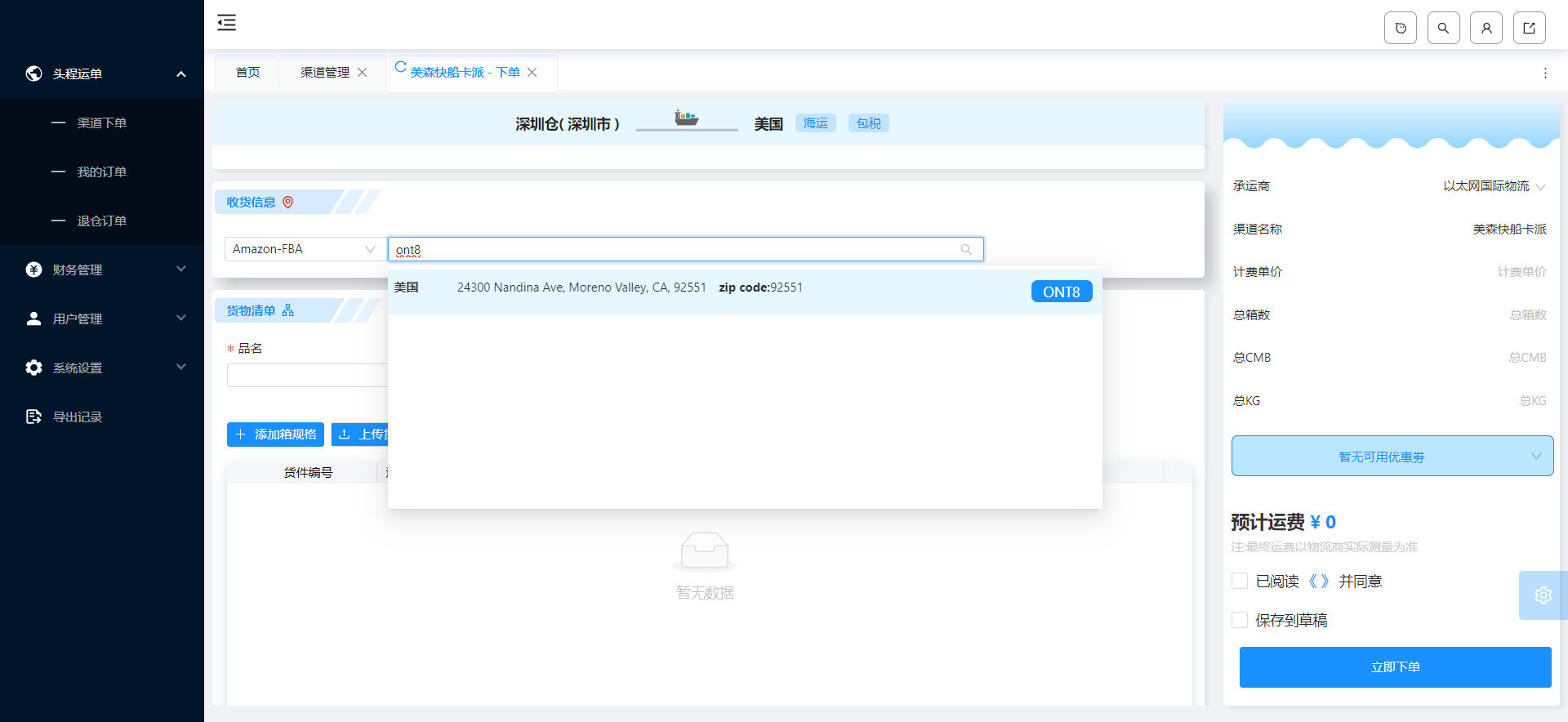This screenshot has width=1568, height=722.
Task: Click the structure icon next to 货物清单
Action: click(x=287, y=310)
